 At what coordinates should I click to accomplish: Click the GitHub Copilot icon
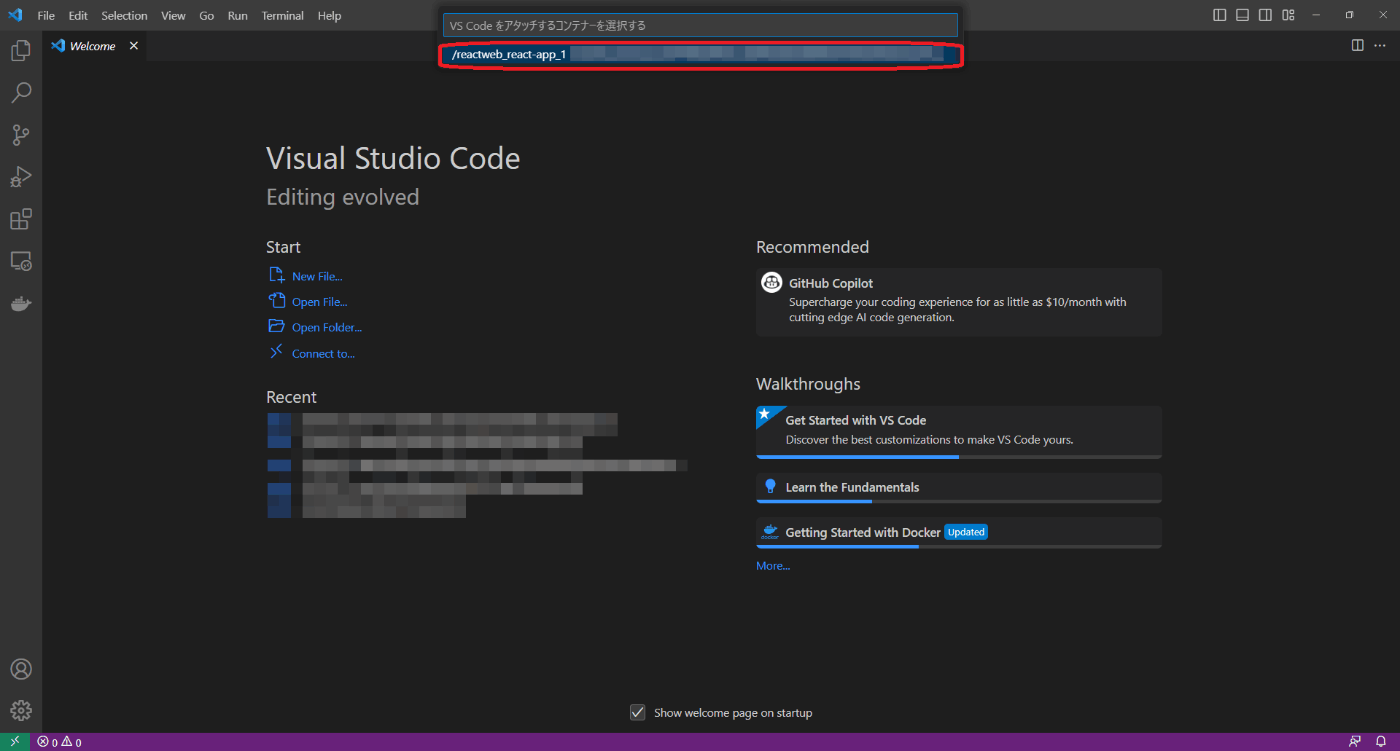point(771,283)
